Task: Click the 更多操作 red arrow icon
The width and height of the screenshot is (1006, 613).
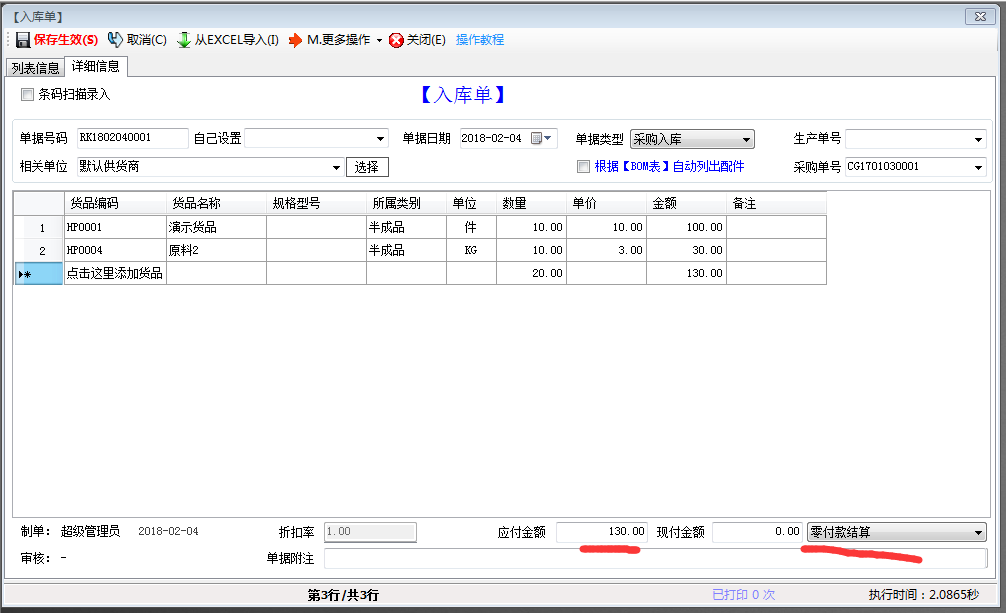Action: pos(295,40)
